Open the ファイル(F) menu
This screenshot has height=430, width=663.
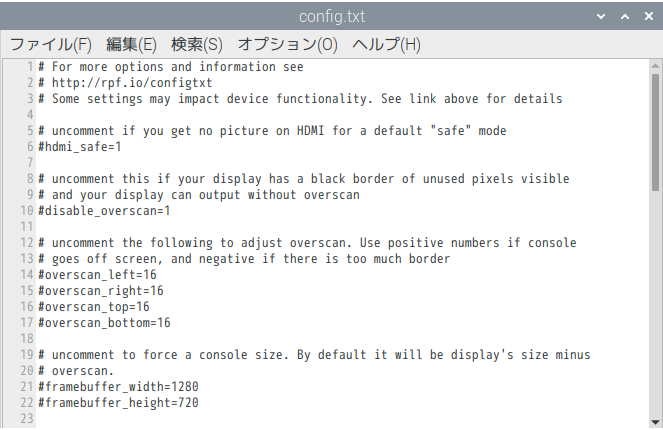click(50, 45)
